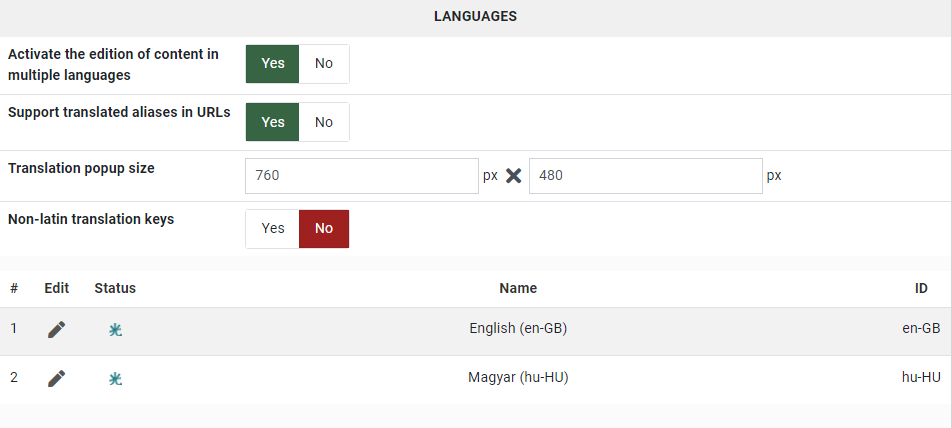Open the English (en-GB) language name

518,328
